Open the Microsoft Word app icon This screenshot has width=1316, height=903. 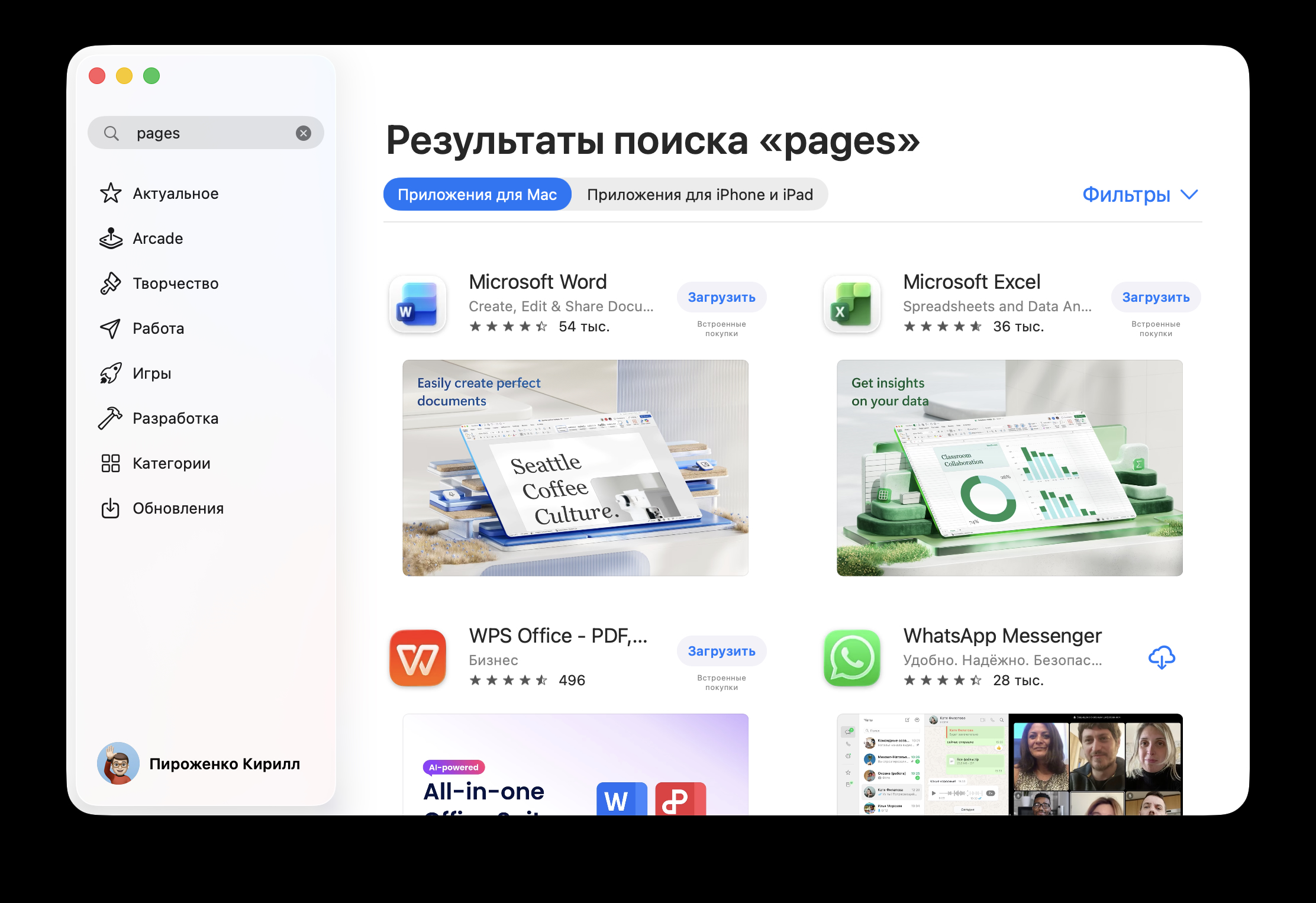(x=417, y=304)
